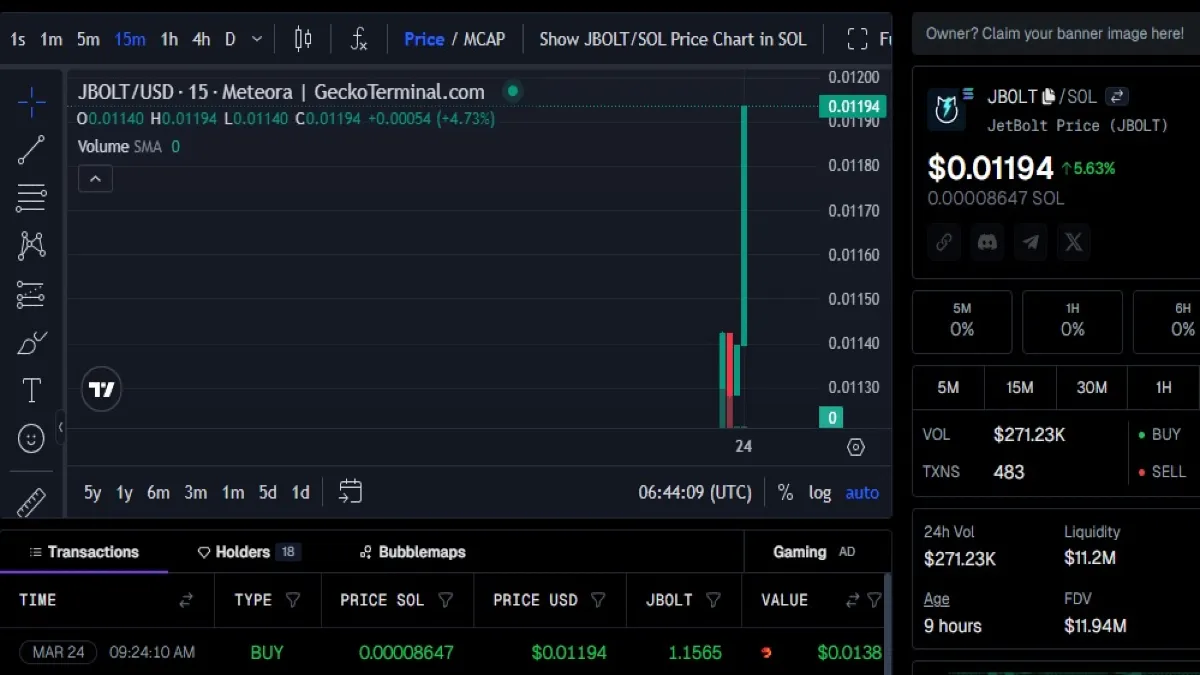Set chart range to 5y
Screen dimensions: 1200x675
[x=92, y=492]
